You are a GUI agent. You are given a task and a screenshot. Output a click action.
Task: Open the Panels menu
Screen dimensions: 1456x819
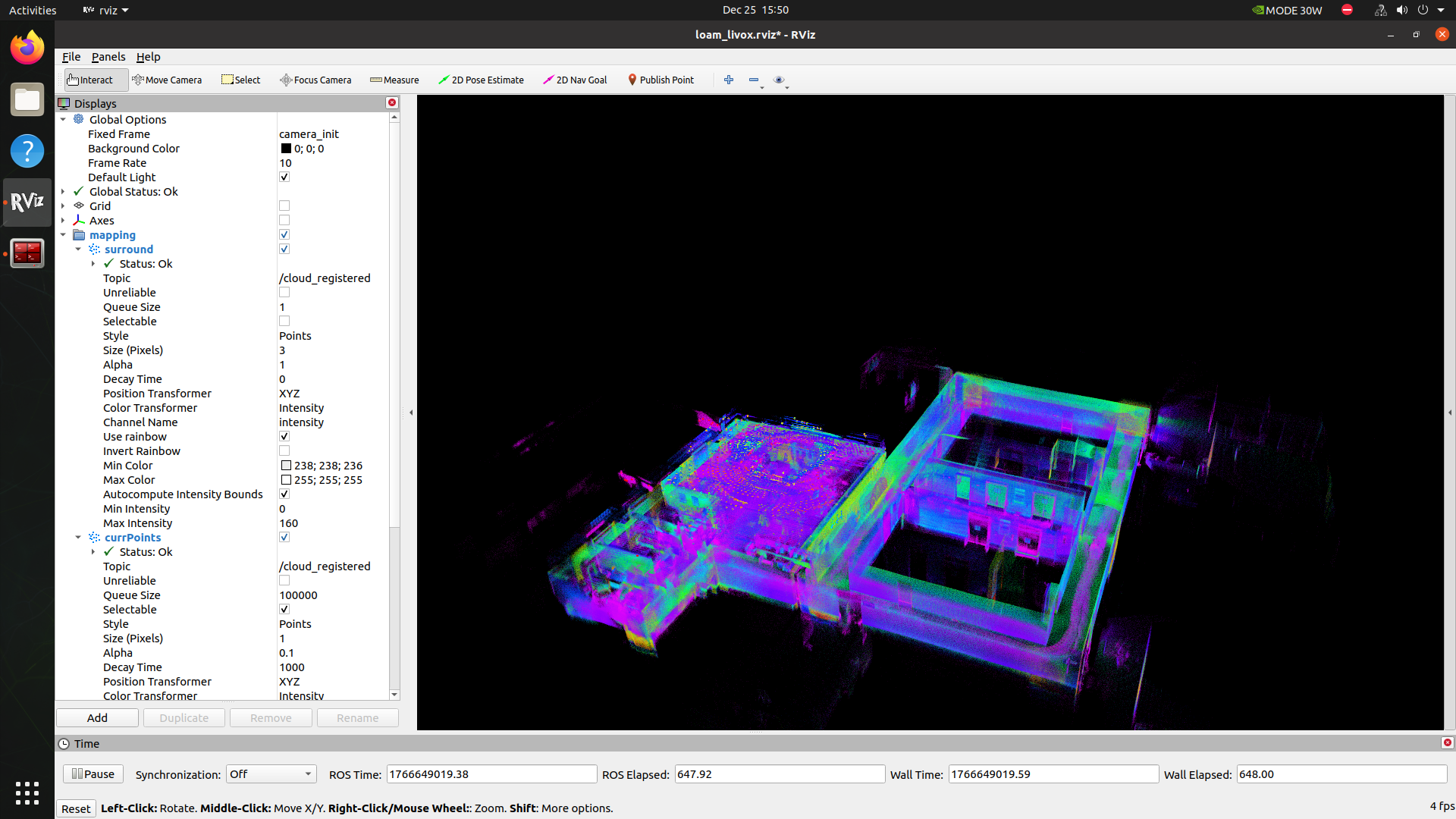[x=108, y=57]
